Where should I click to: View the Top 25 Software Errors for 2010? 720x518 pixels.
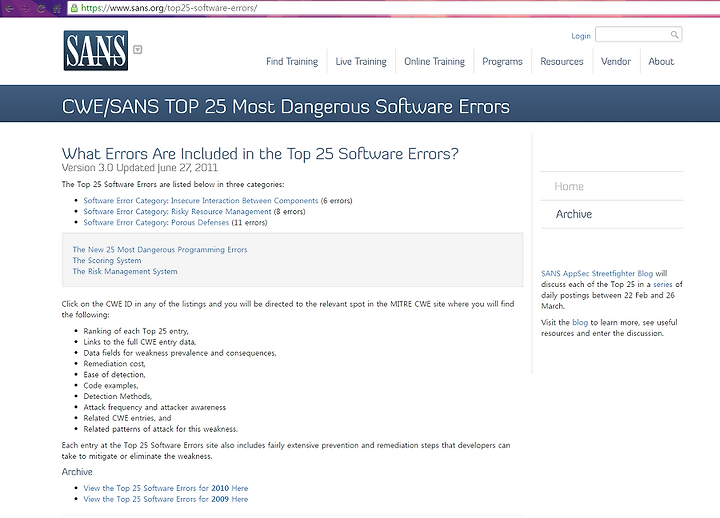pyautogui.click(x=166, y=488)
